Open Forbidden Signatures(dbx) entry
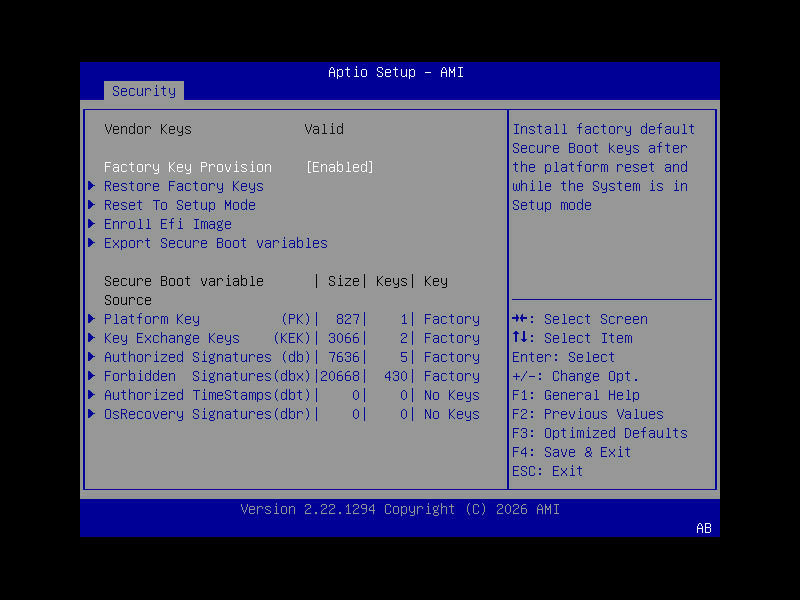 (x=292, y=376)
